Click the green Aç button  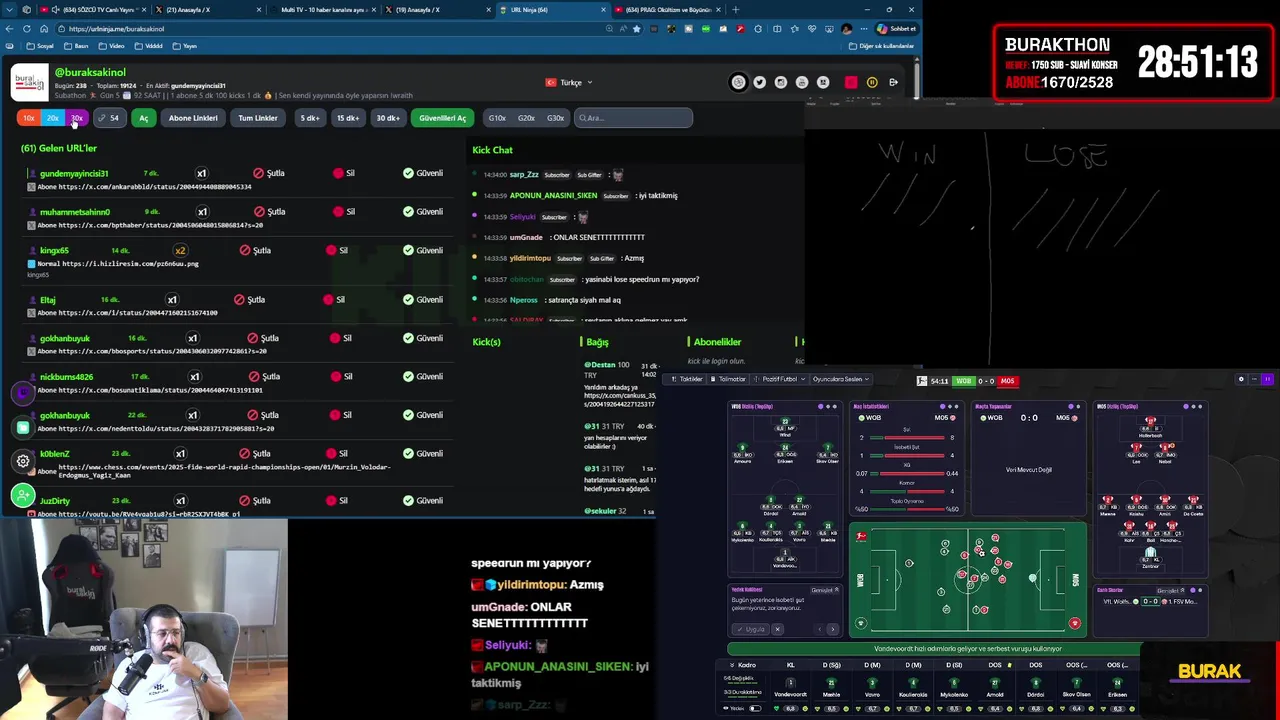pyautogui.click(x=143, y=118)
